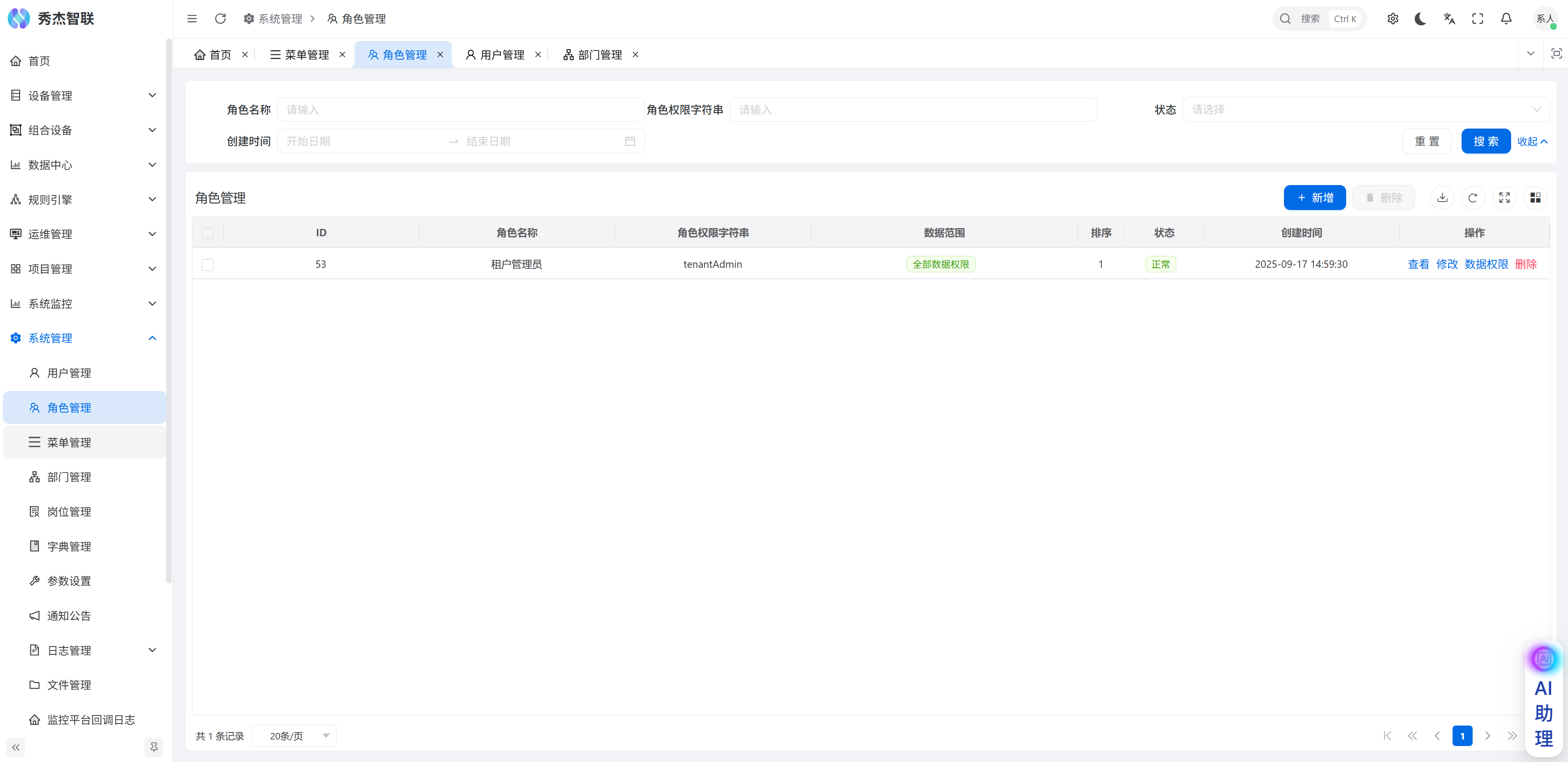Open column settings grid icon
Viewport: 1568px width, 762px height.
click(x=1535, y=197)
